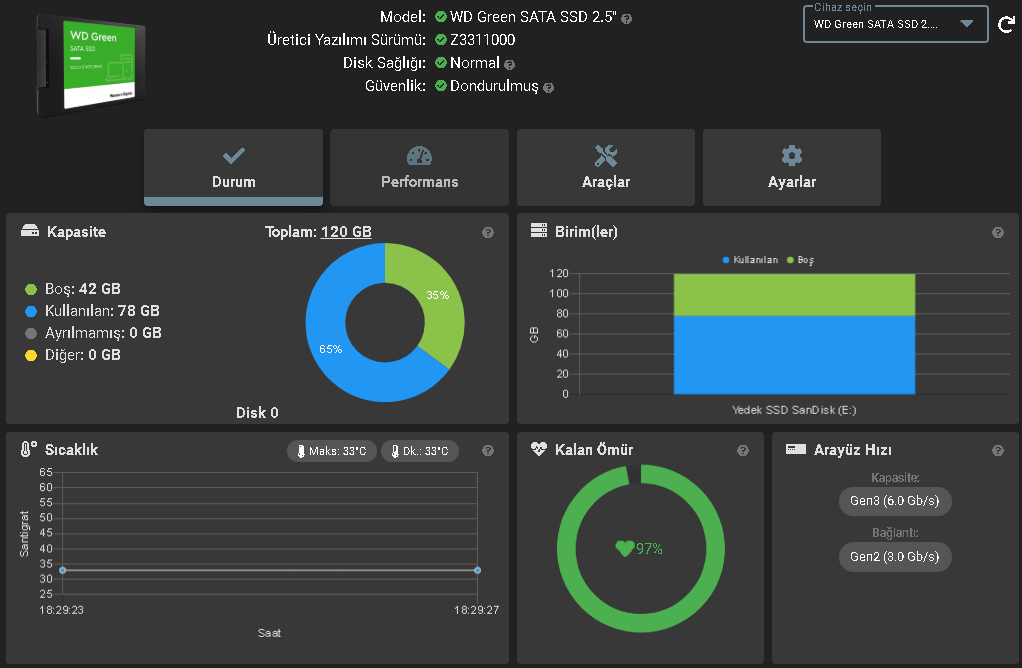Click the Kalan Ömür heartbeat icon
Screen dimensions: 1022x668
(x=538, y=449)
